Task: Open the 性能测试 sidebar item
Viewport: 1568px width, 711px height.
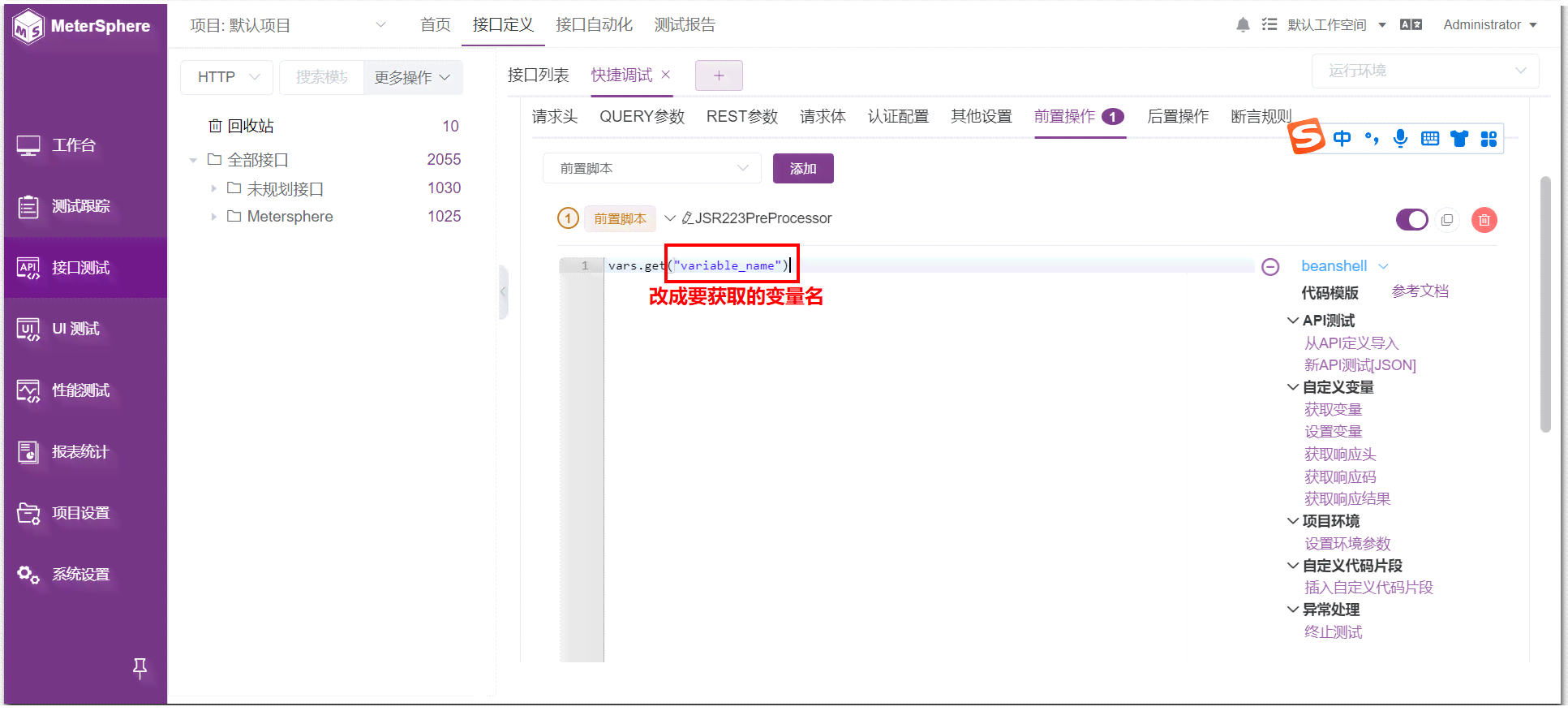Action: [85, 390]
